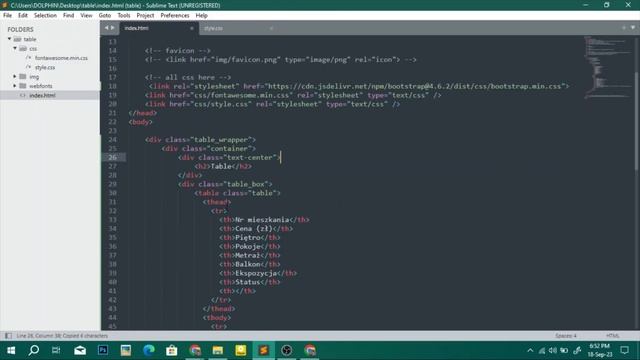Click line number 18 in gutter
Viewport: 640px width, 360px height.
113,86
